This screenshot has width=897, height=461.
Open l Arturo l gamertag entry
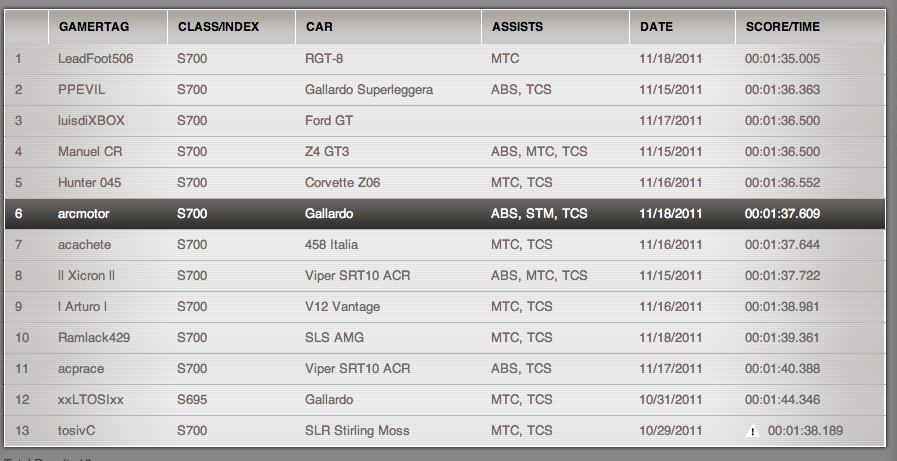coord(83,307)
